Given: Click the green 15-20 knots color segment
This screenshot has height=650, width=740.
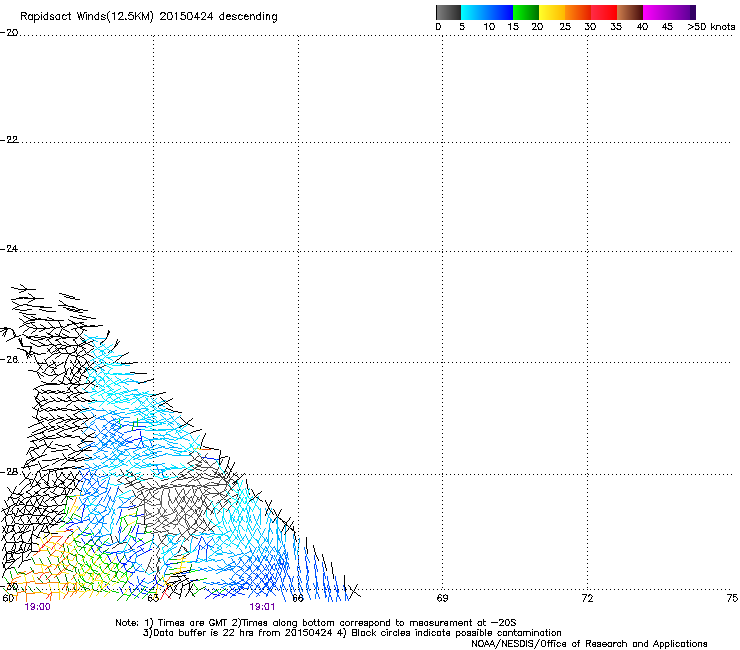Looking at the screenshot, I should pyautogui.click(x=526, y=12).
